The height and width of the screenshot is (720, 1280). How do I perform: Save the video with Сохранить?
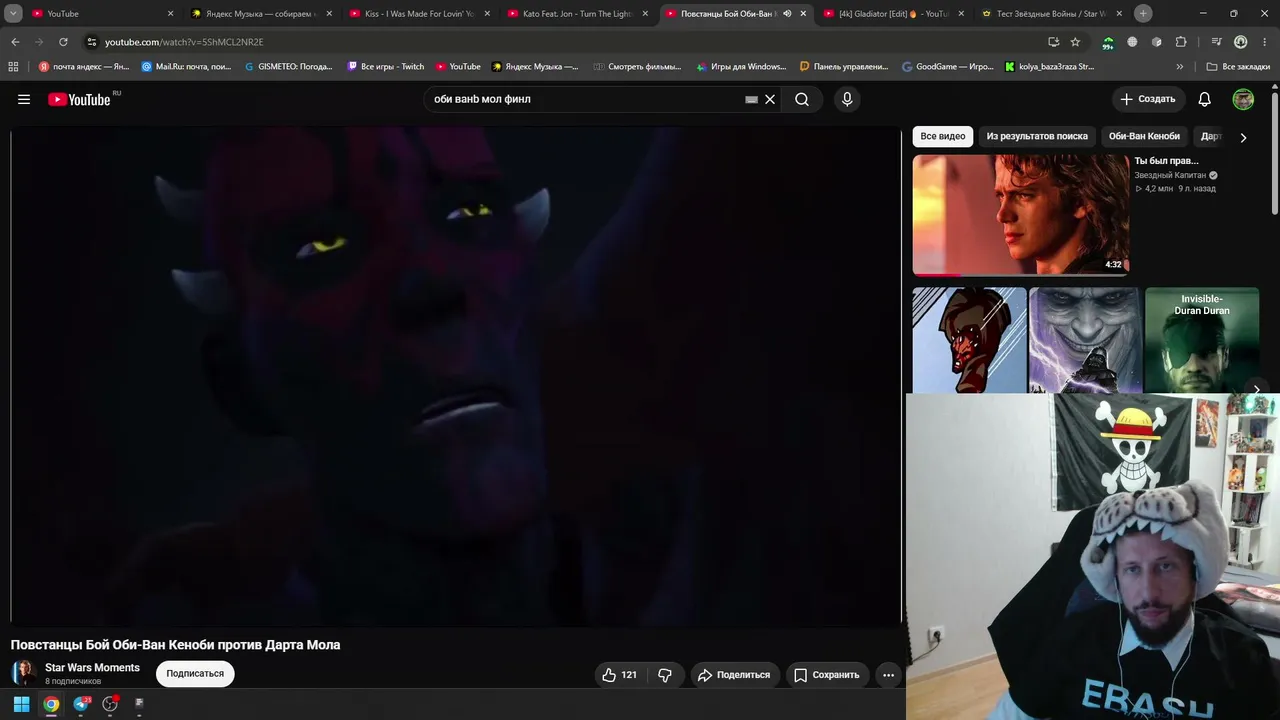pos(827,675)
